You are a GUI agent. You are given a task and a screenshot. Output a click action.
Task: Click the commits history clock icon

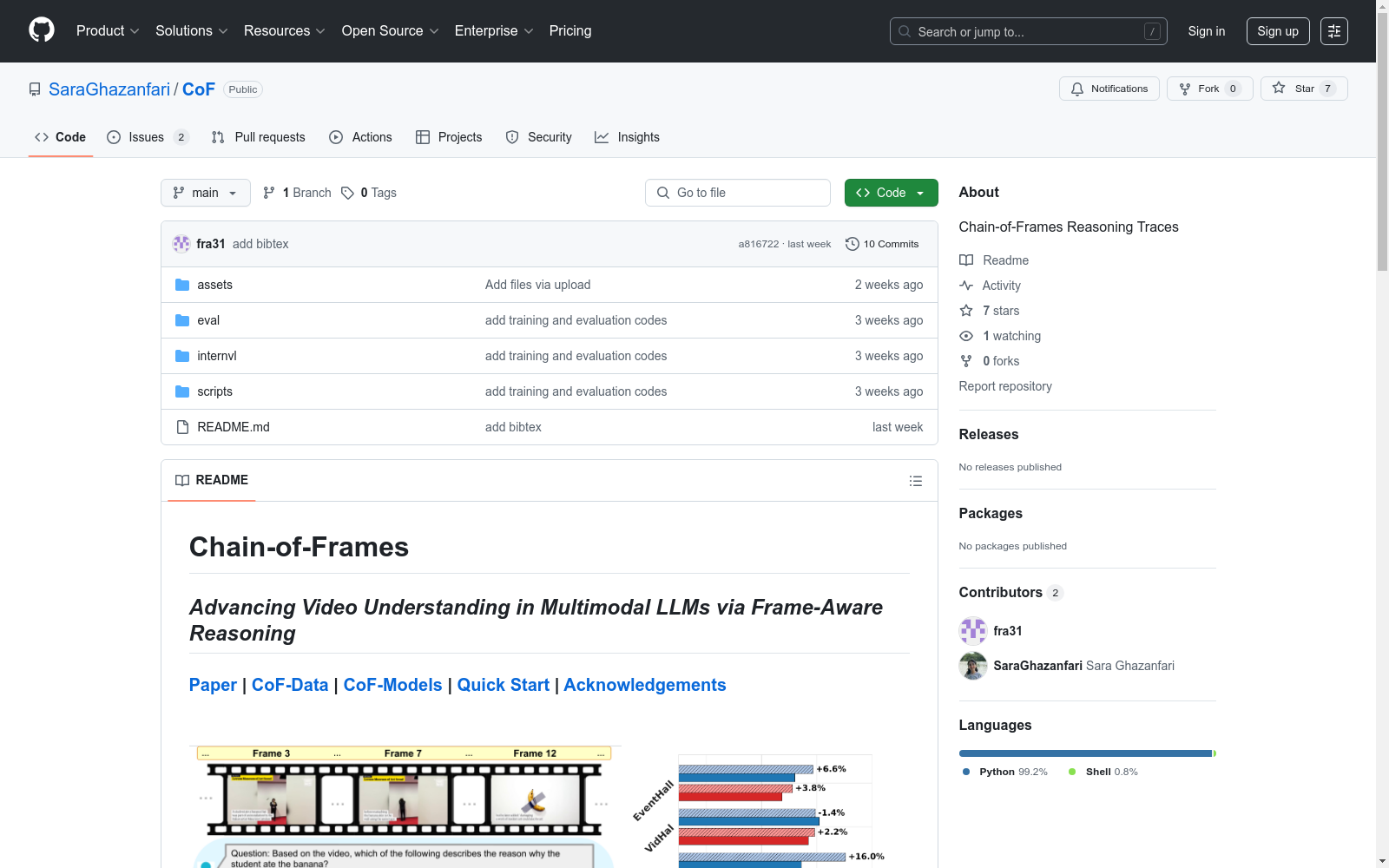click(852, 244)
